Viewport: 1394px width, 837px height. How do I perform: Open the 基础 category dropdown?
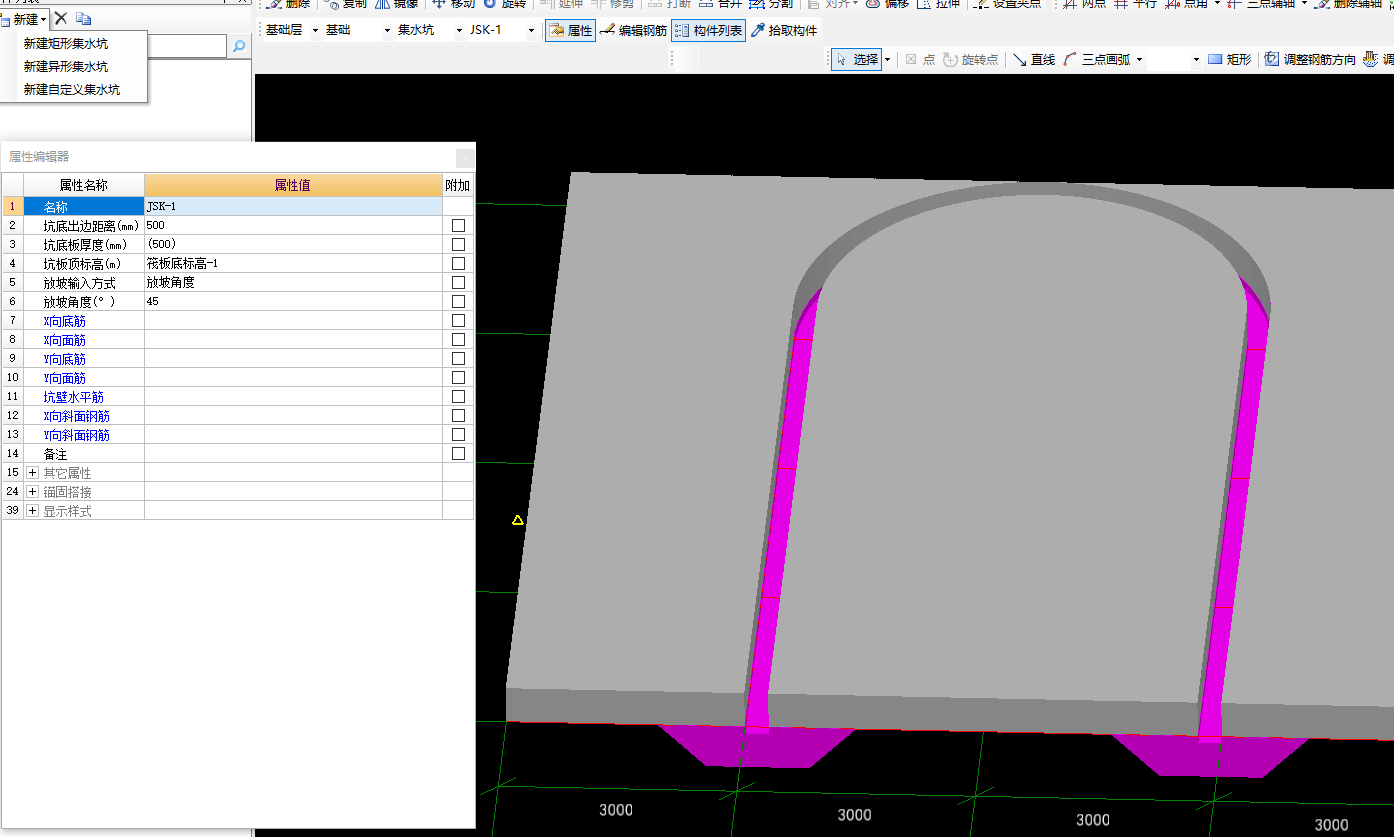pos(387,31)
